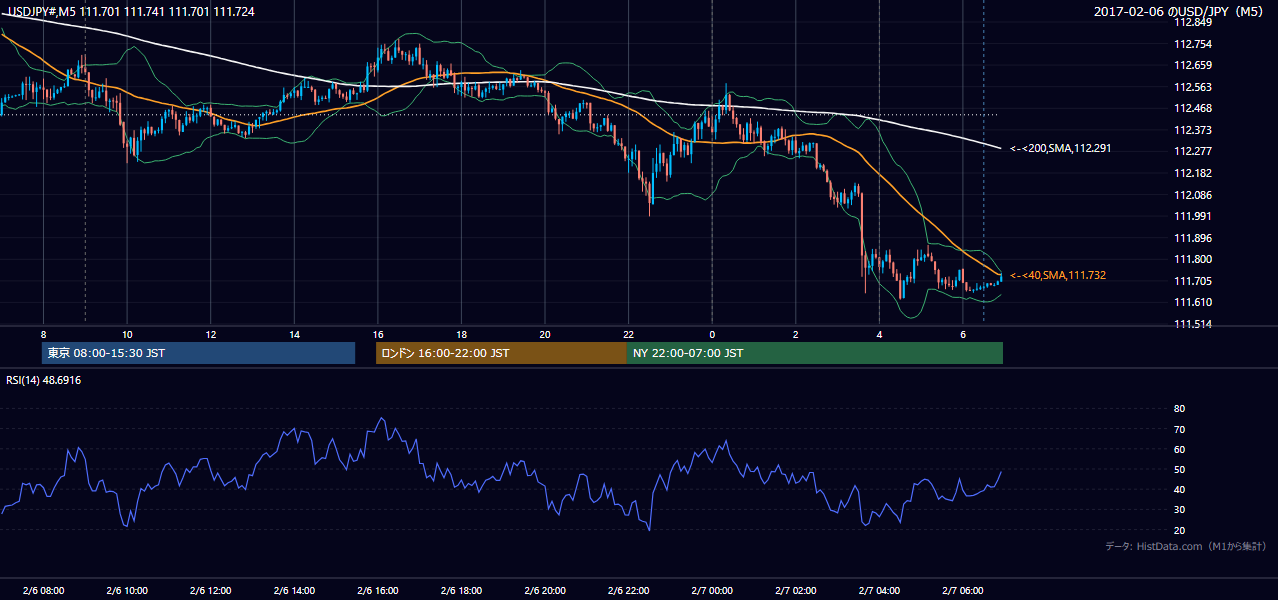Click the 111.514 price axis label

coord(1191,324)
